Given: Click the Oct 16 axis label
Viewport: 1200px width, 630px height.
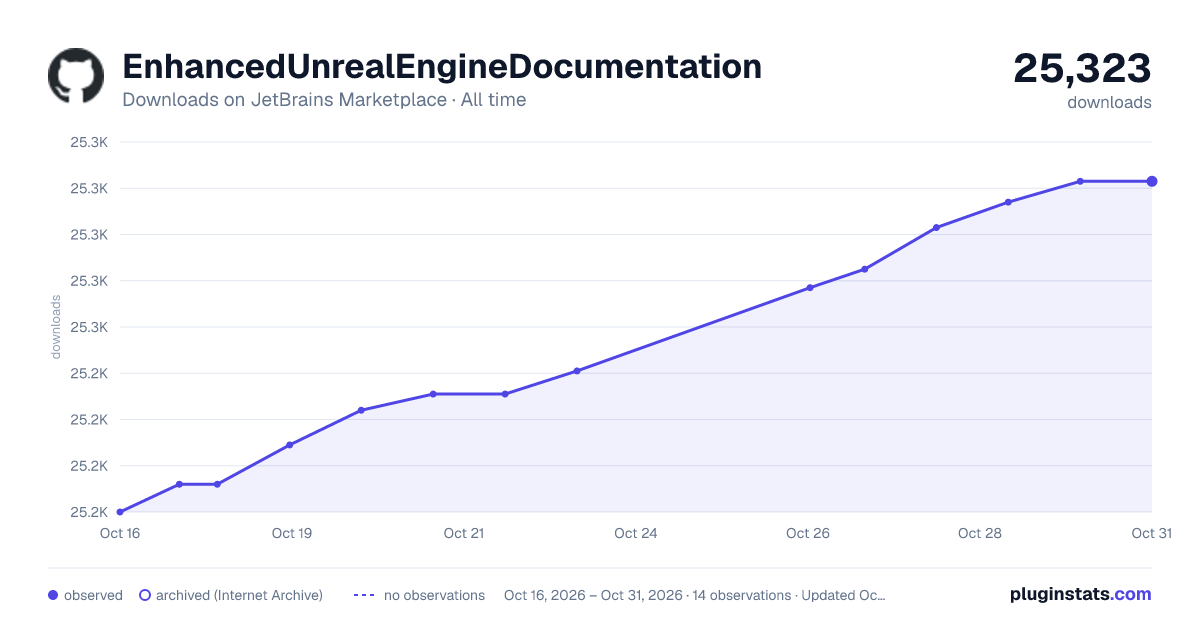Looking at the screenshot, I should click(120, 533).
